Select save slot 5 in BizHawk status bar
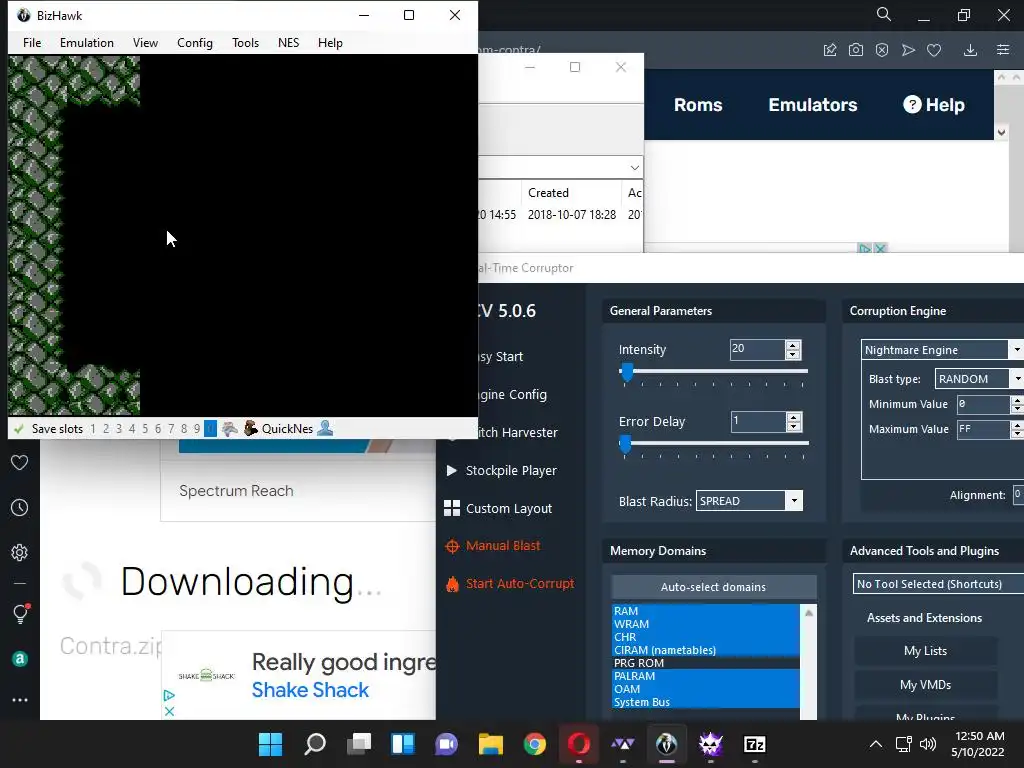 point(145,429)
